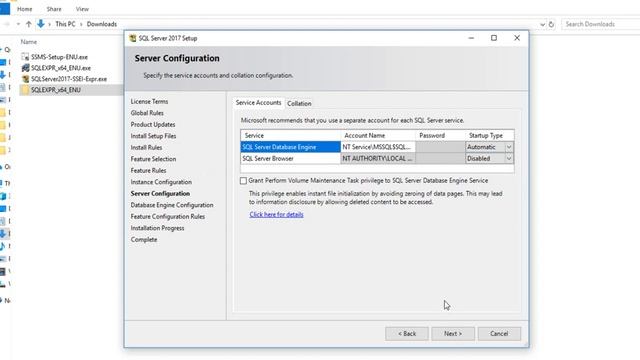Image resolution: width=640 pixels, height=360 pixels.
Task: Open the Share ribbon tab in Explorer
Action: [x=54, y=9]
